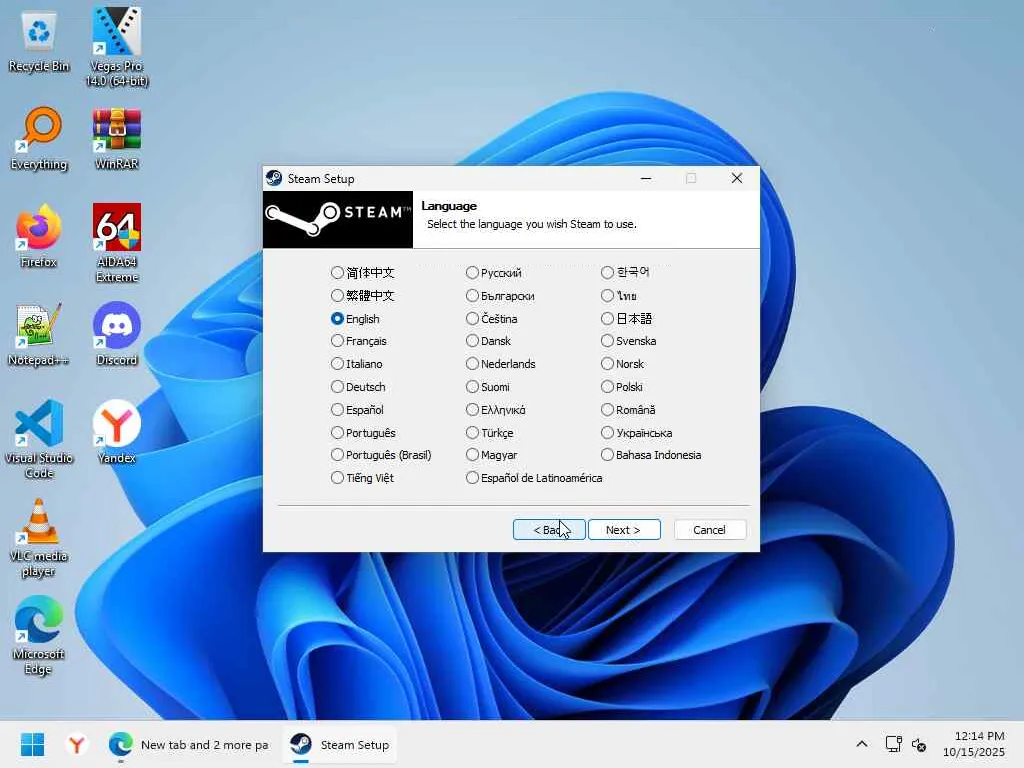Select Български language option
This screenshot has width=1024, height=768.
(501, 296)
